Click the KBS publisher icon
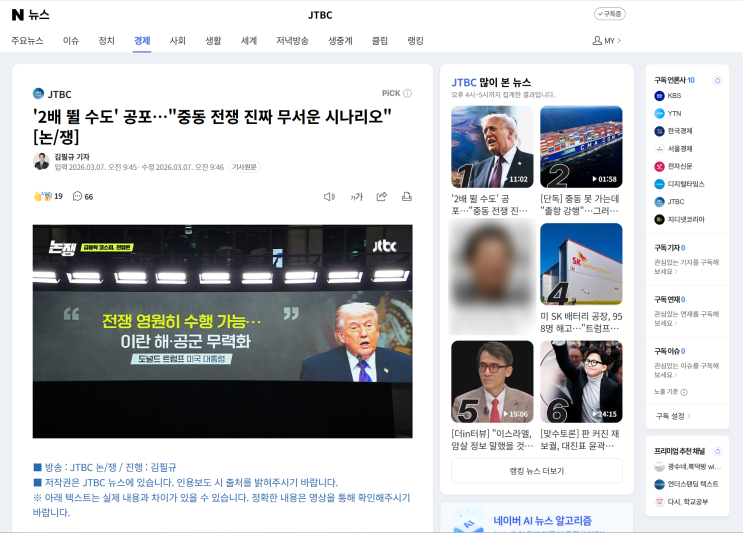The image size is (743, 533). [x=659, y=96]
